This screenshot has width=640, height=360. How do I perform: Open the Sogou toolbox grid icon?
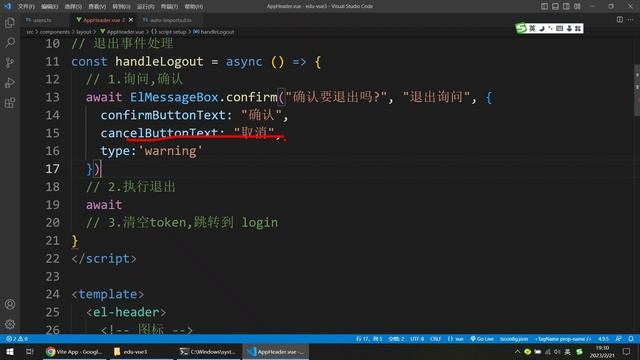(578, 28)
